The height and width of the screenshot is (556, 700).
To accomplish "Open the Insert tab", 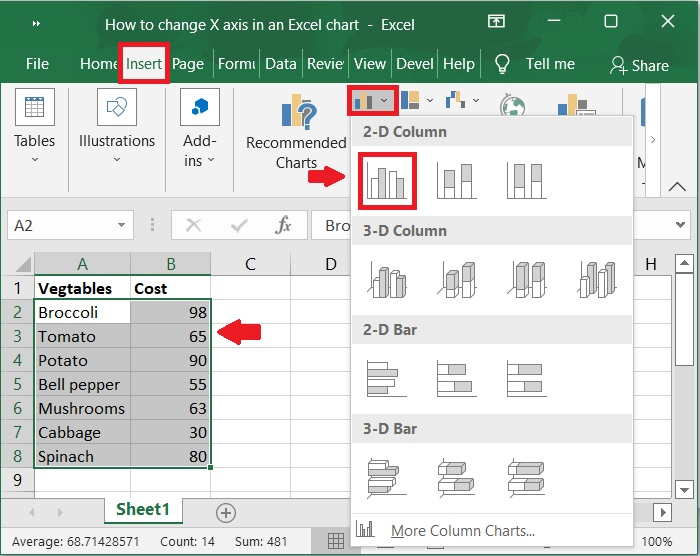I will 144,64.
